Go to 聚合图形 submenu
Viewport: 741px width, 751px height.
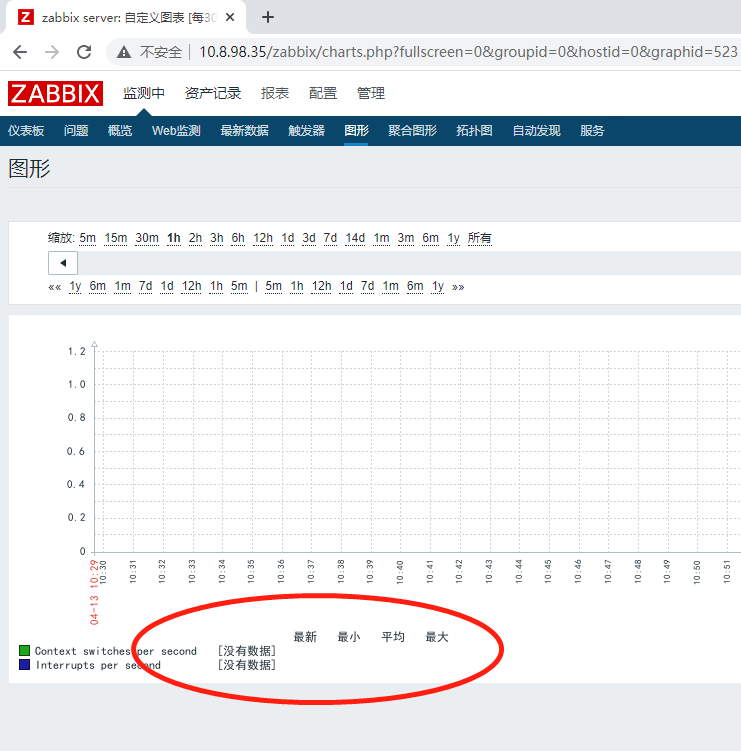(412, 131)
